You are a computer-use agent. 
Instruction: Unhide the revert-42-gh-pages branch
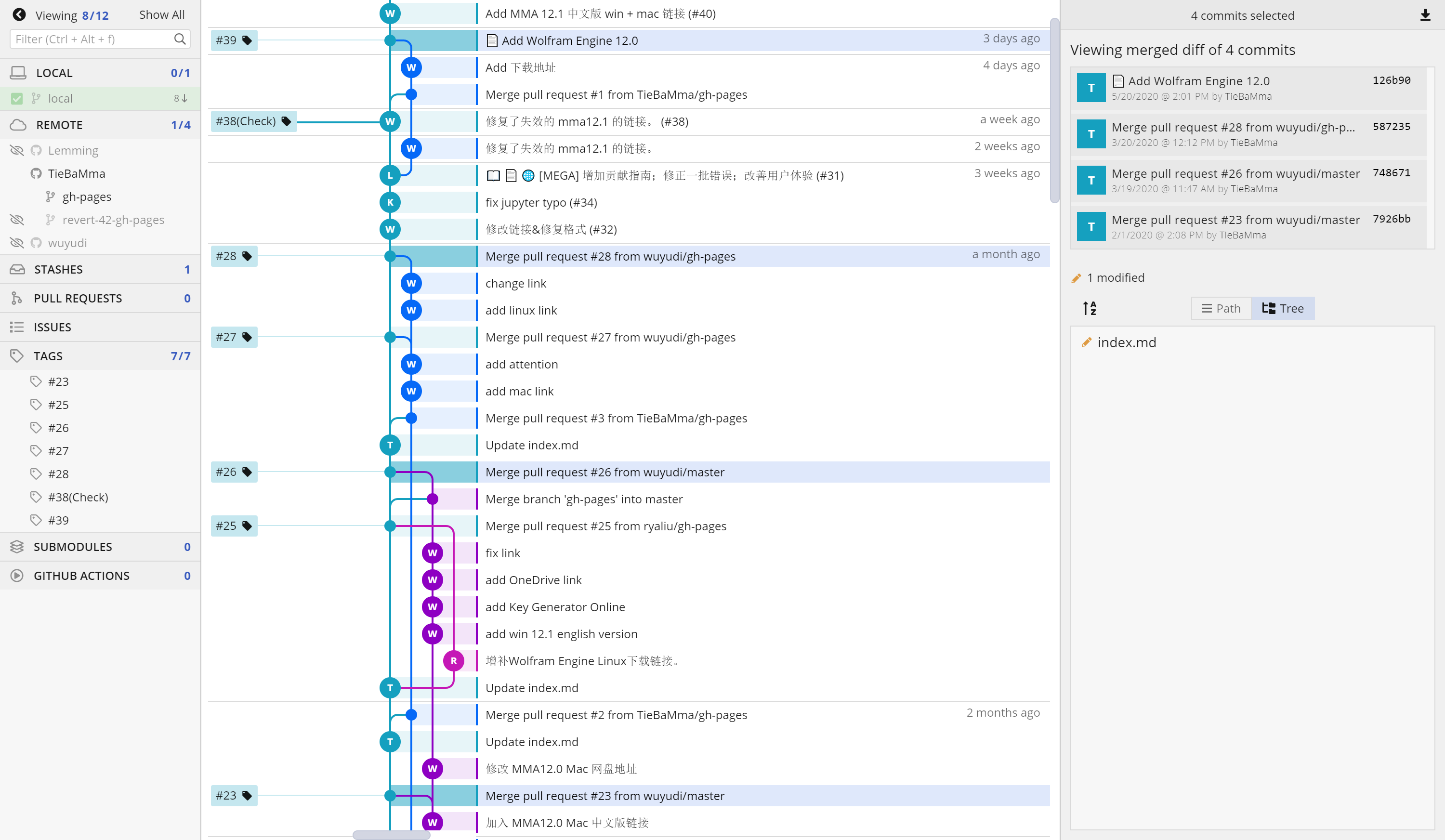pyautogui.click(x=17, y=220)
